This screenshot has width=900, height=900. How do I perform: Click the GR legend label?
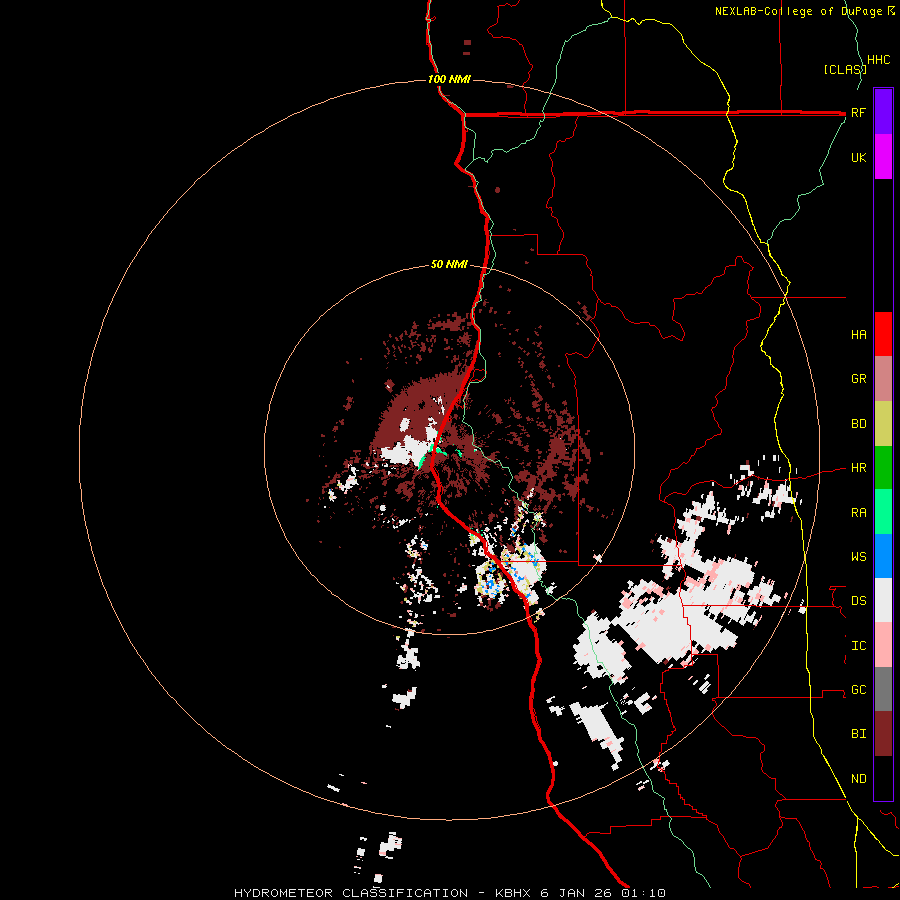click(858, 379)
